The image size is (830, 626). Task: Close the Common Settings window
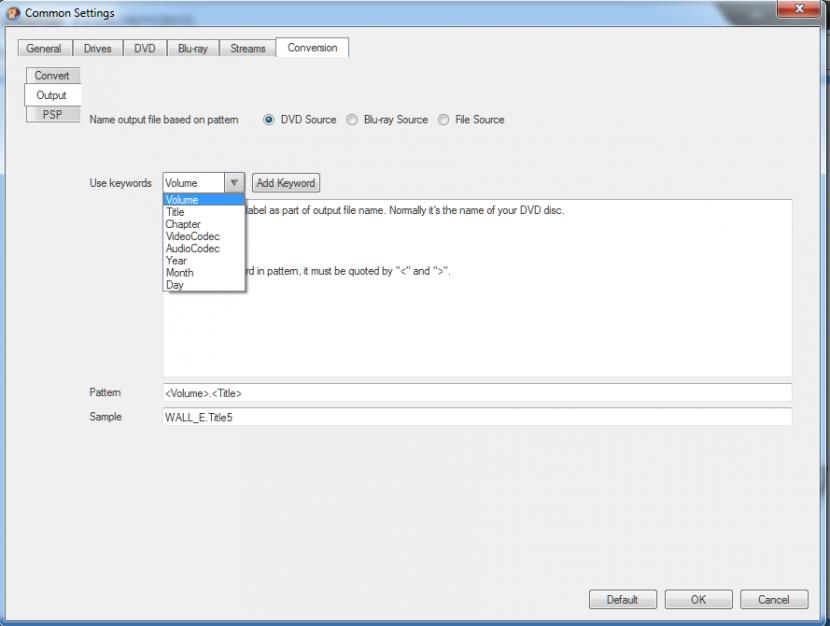799,9
